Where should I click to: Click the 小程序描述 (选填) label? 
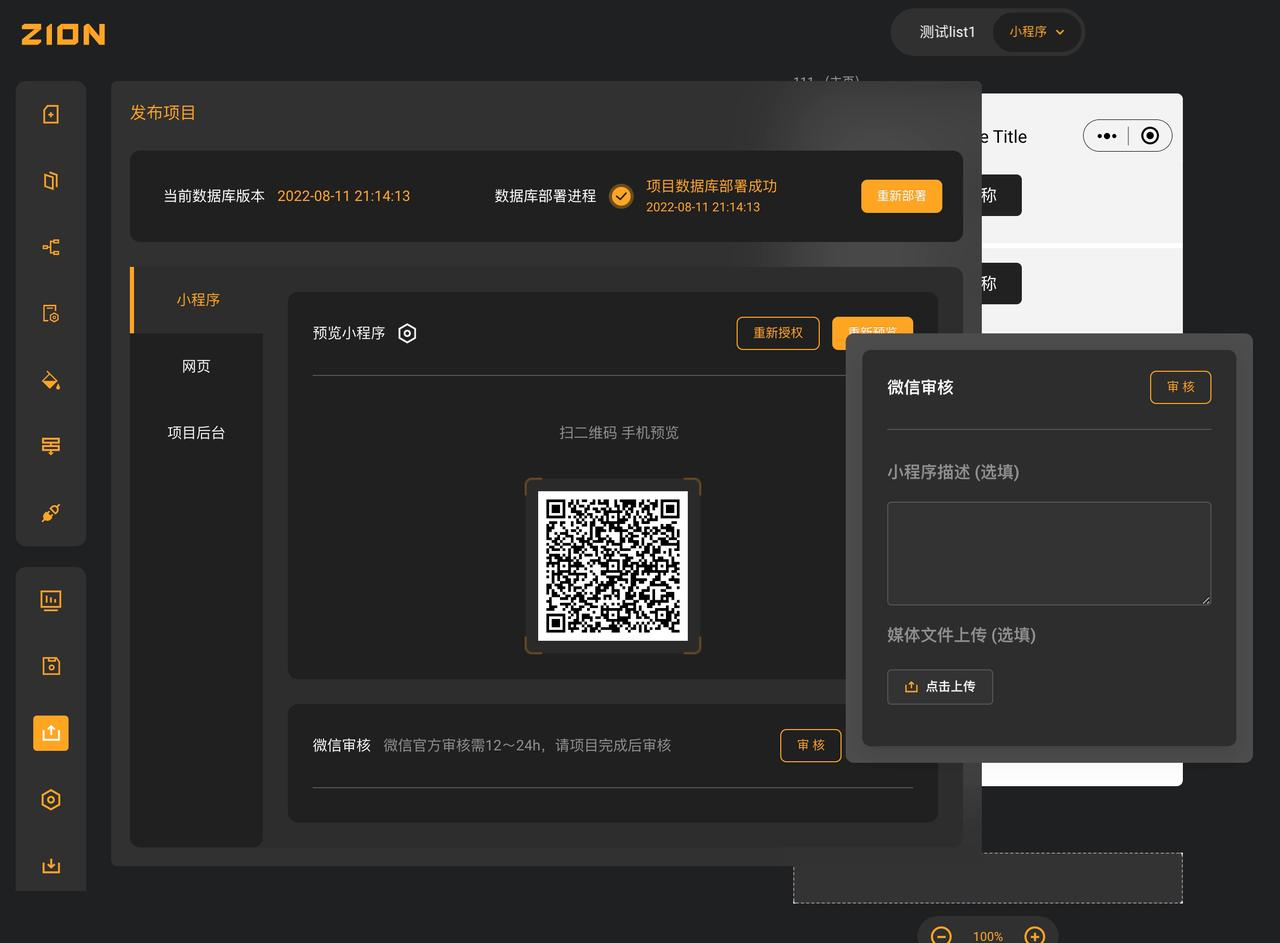(x=953, y=472)
